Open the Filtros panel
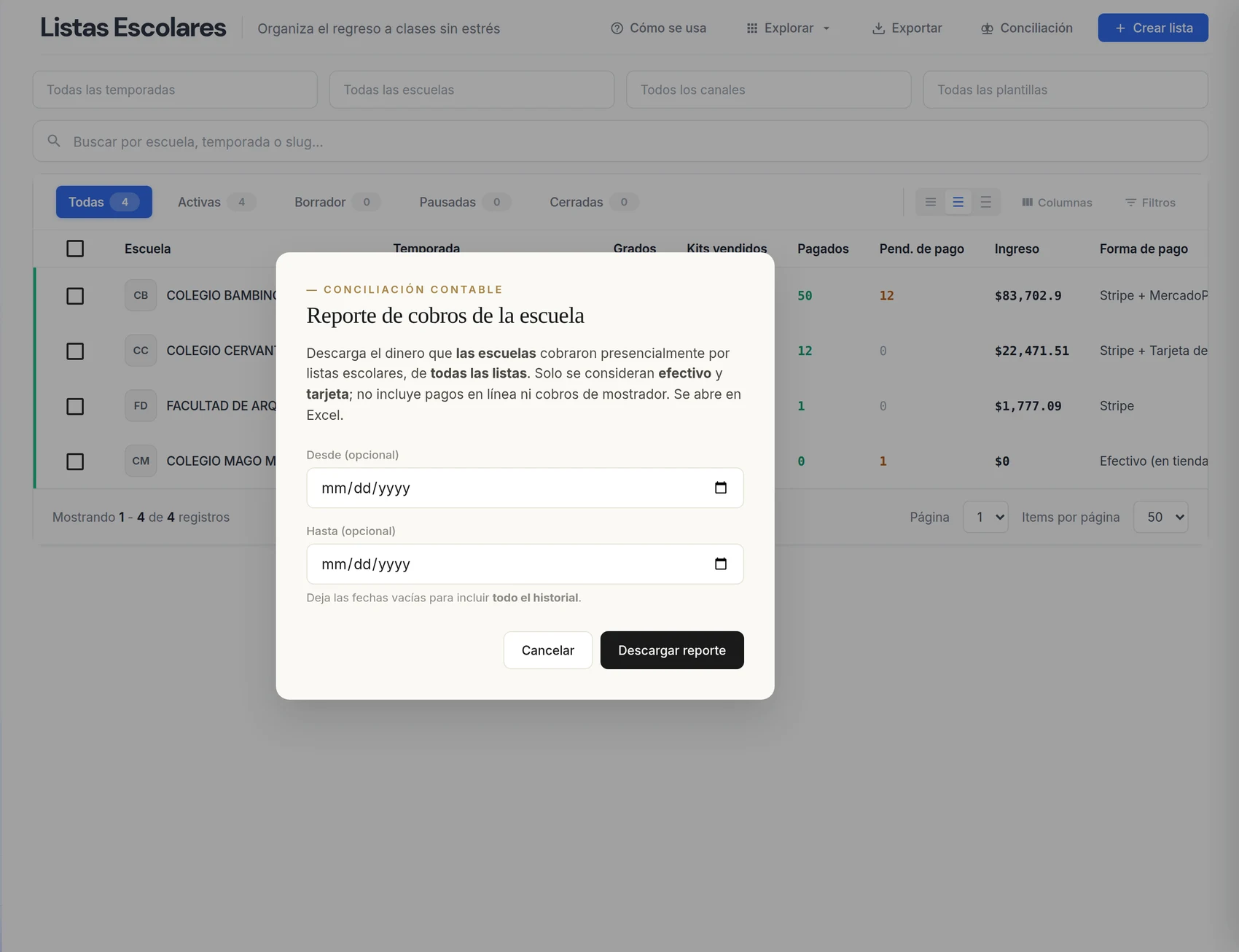 (1150, 203)
